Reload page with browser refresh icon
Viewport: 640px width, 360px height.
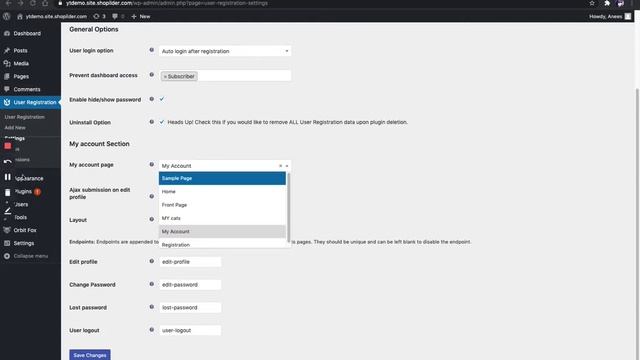[33, 3]
